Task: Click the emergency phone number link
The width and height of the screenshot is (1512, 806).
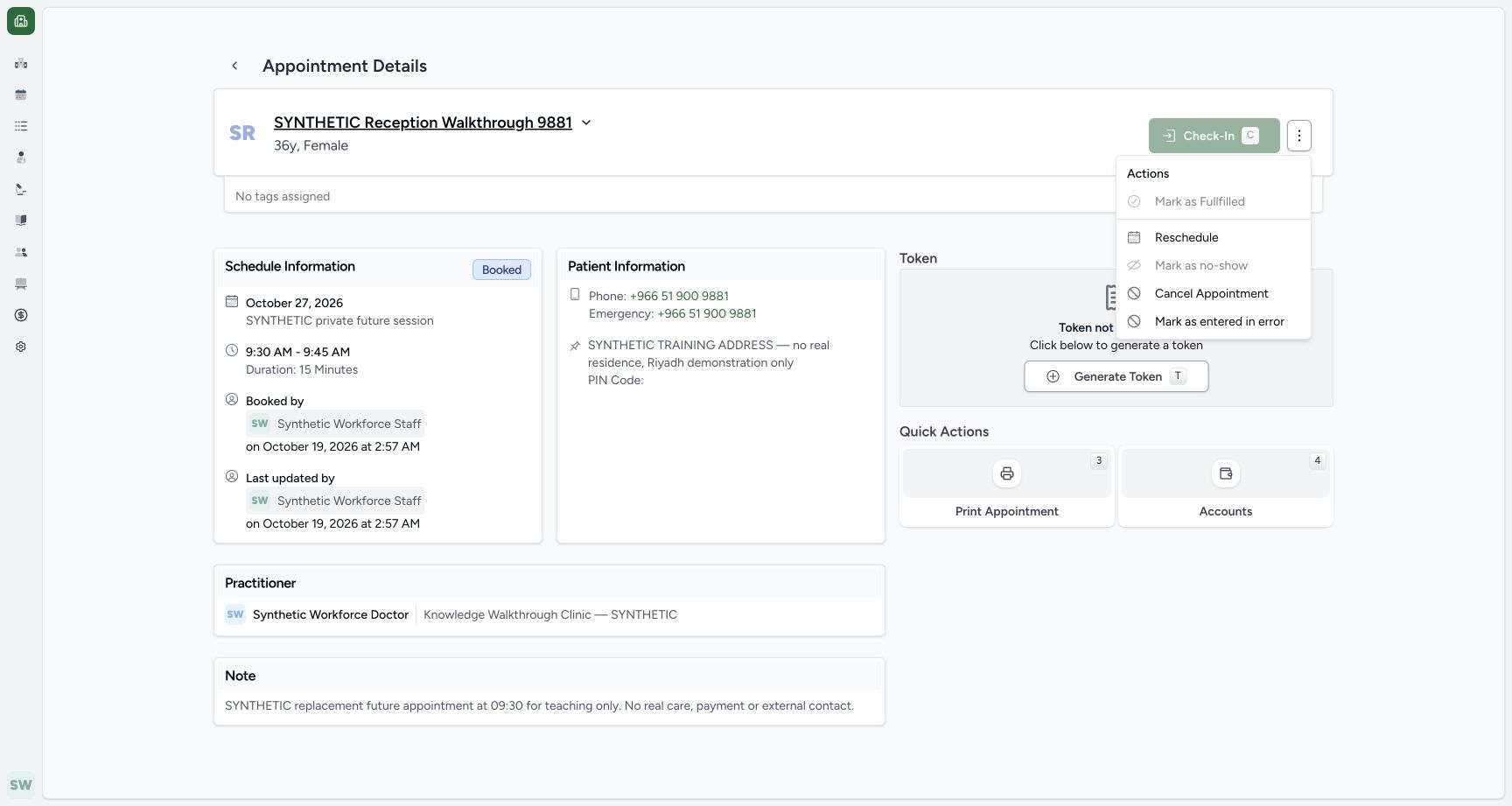Action: (x=707, y=313)
